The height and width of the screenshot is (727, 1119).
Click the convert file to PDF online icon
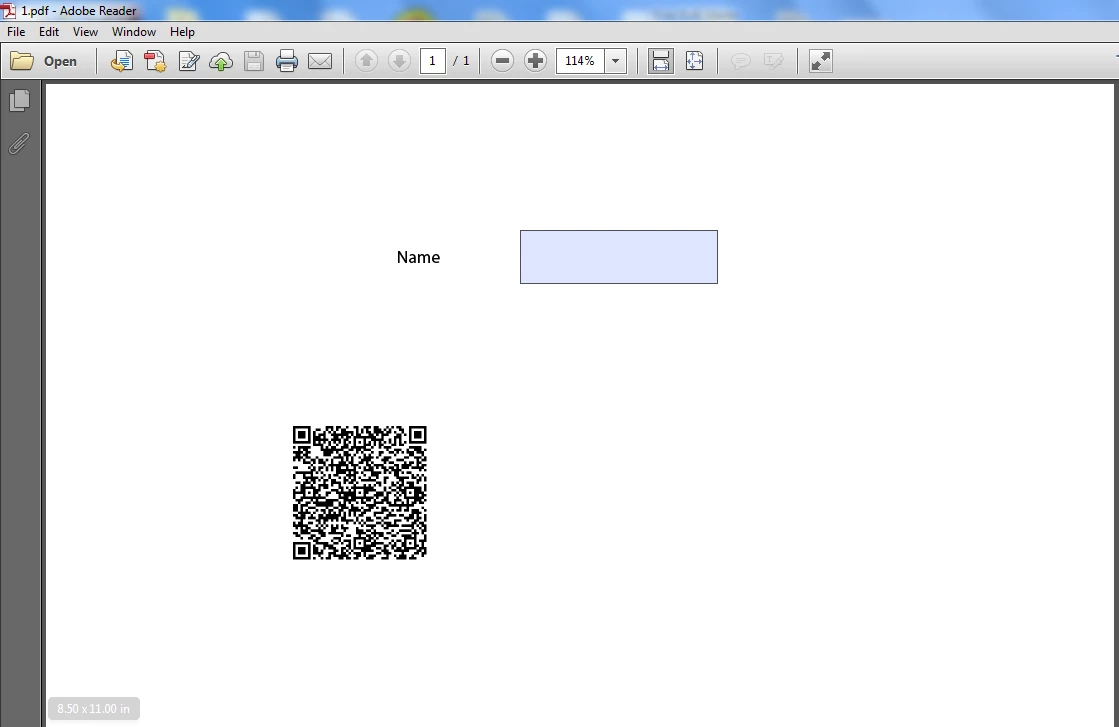(x=121, y=61)
